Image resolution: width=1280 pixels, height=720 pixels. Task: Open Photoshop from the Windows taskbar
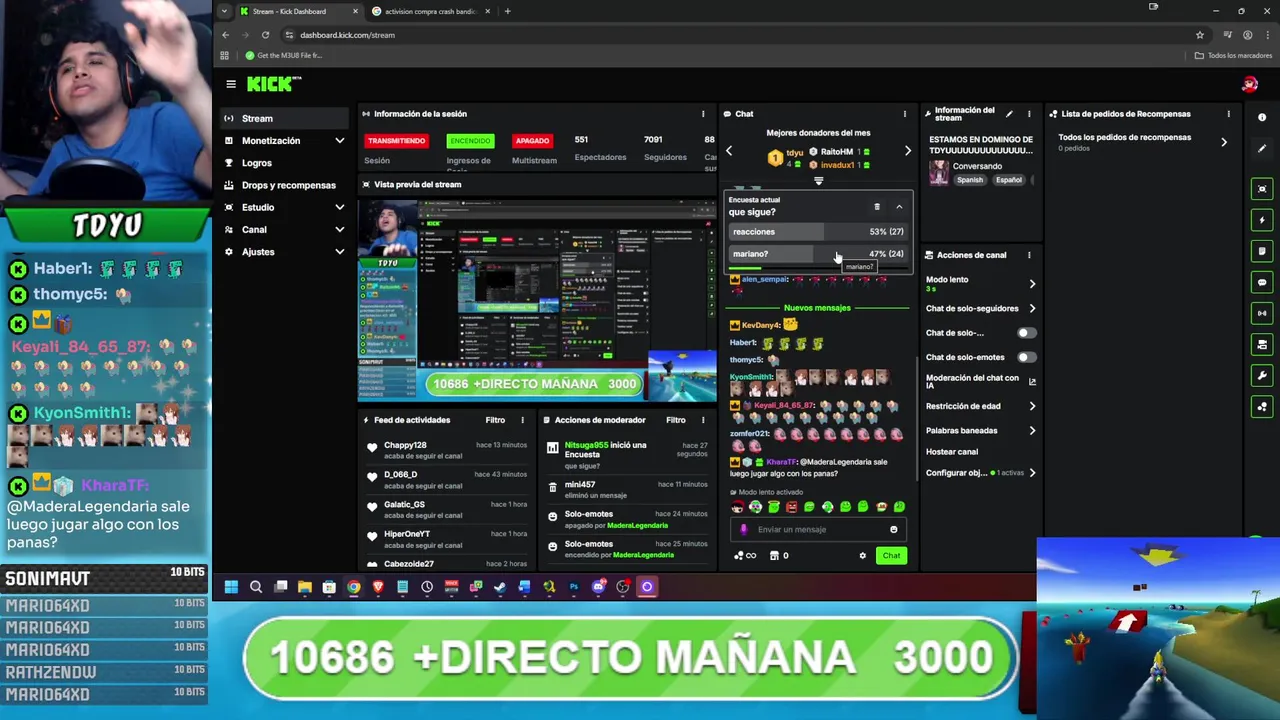(574, 587)
